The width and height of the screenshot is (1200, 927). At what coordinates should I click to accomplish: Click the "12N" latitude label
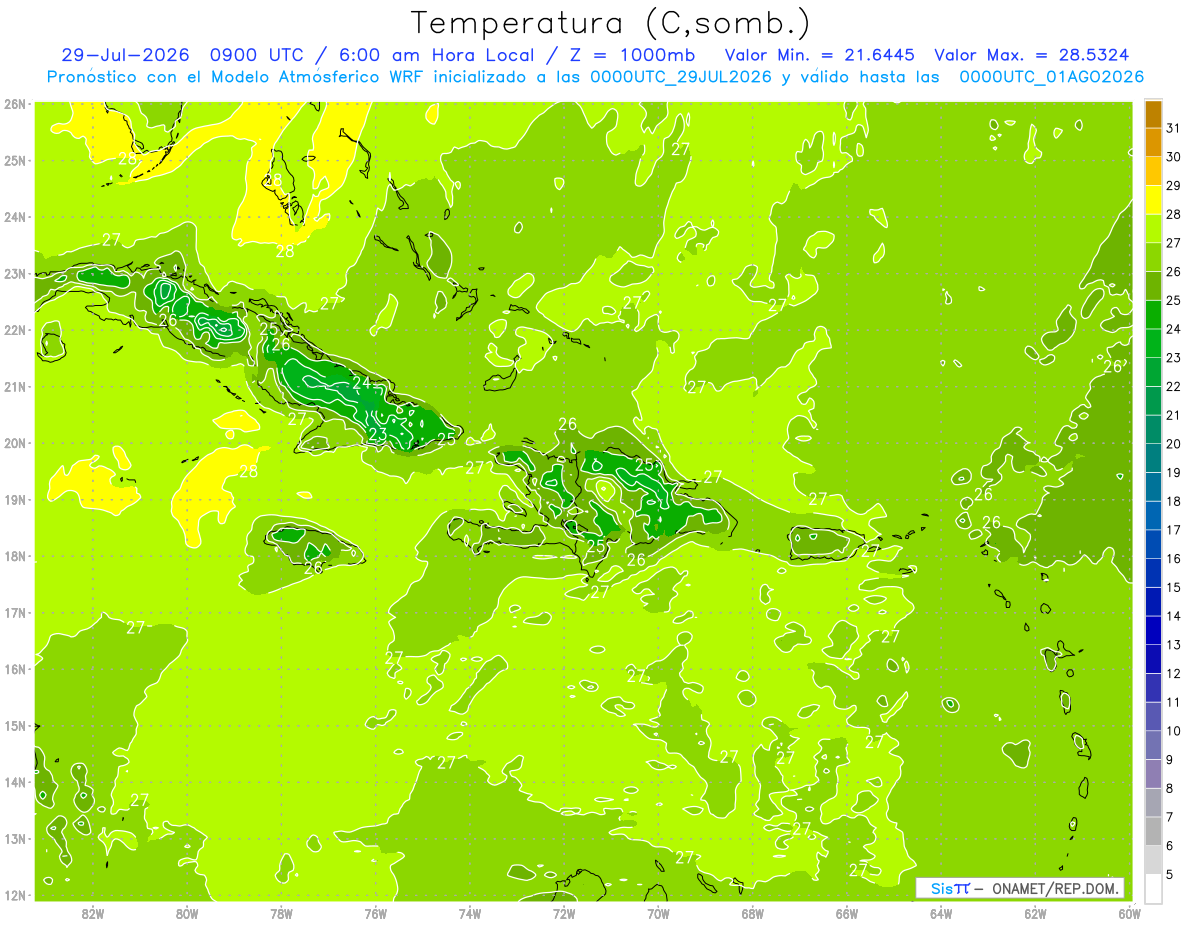pyautogui.click(x=15, y=895)
